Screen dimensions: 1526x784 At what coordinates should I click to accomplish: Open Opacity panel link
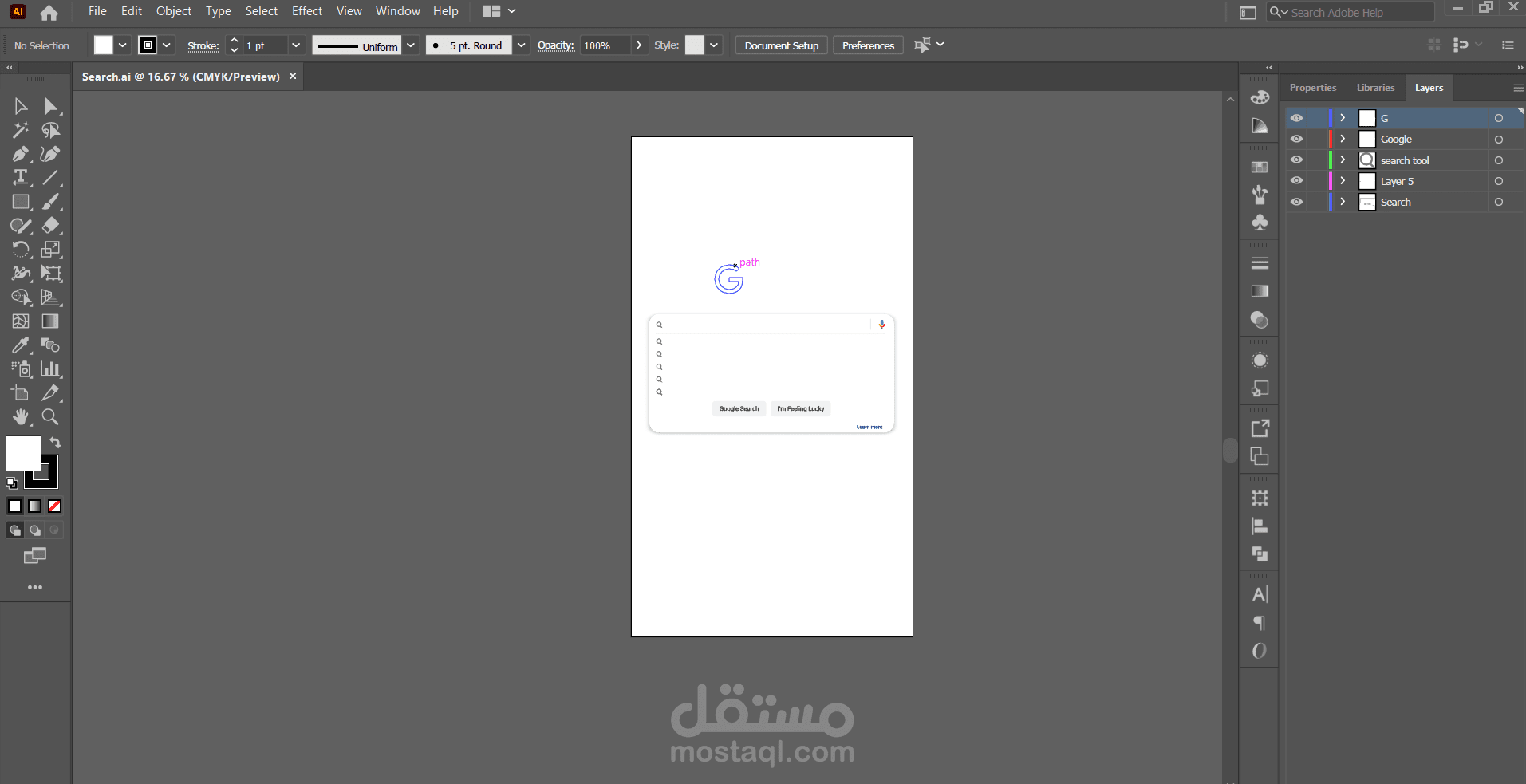tap(556, 45)
